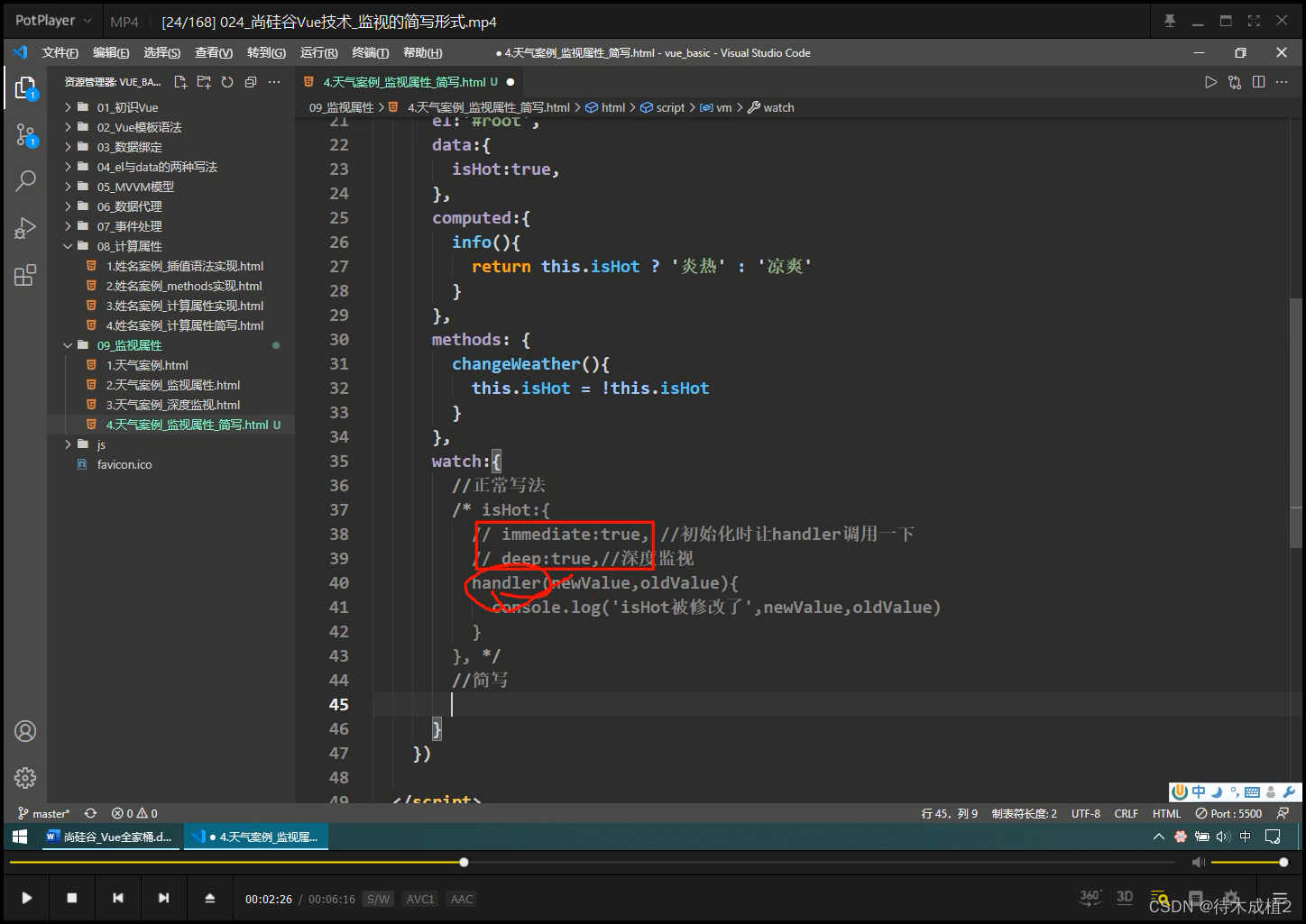Expand the 05_MVVM模型 folder
The height and width of the screenshot is (924, 1306).
click(68, 187)
